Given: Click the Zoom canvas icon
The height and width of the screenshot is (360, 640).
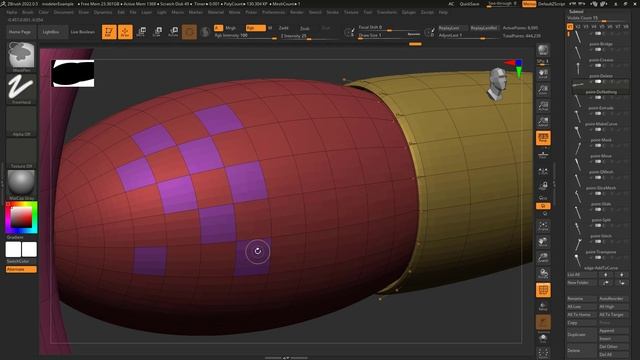Looking at the screenshot, I should pos(543,90).
